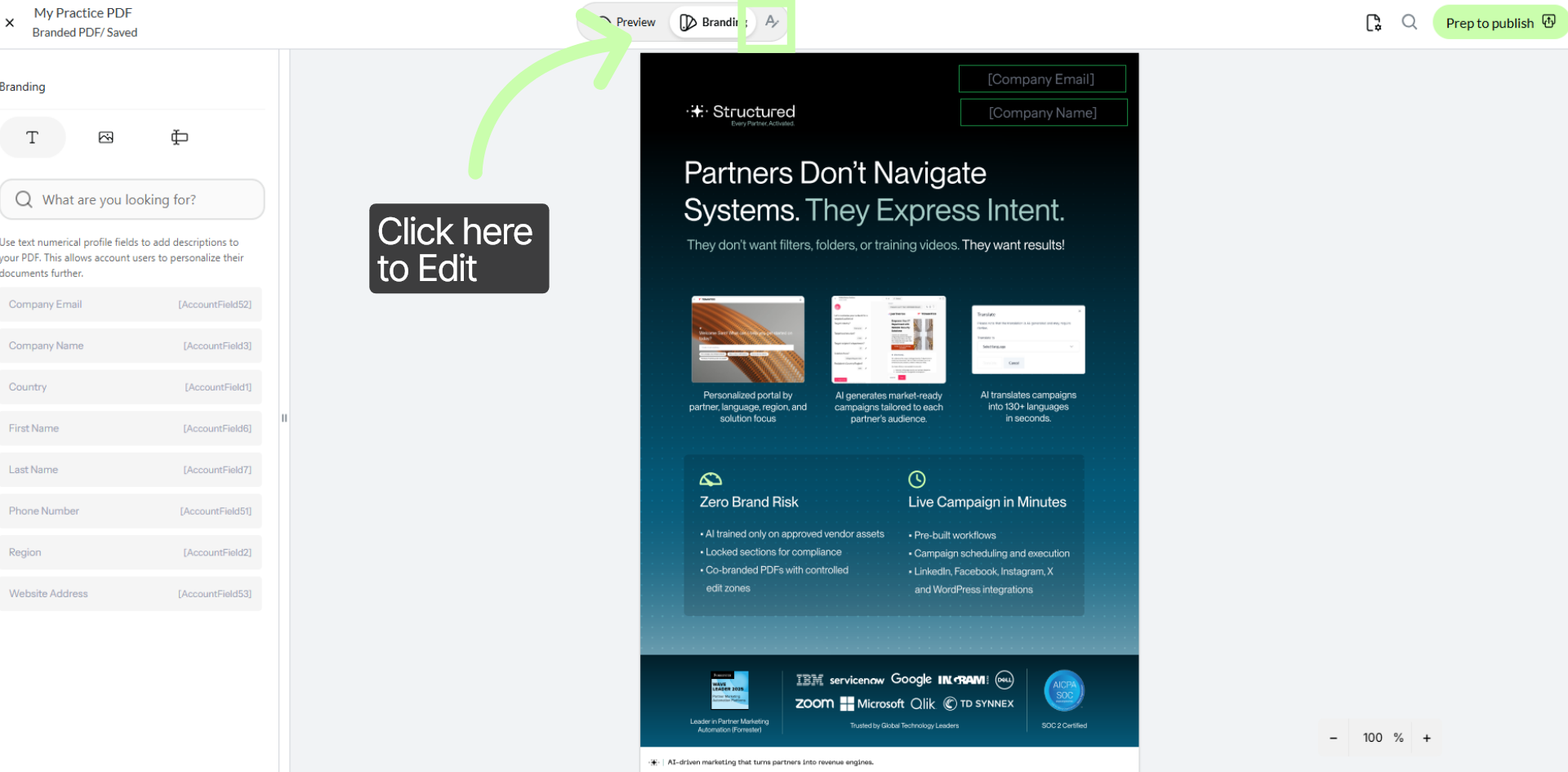Image resolution: width=1568 pixels, height=772 pixels.
Task: Select the Last Name profile field
Action: pos(131,470)
